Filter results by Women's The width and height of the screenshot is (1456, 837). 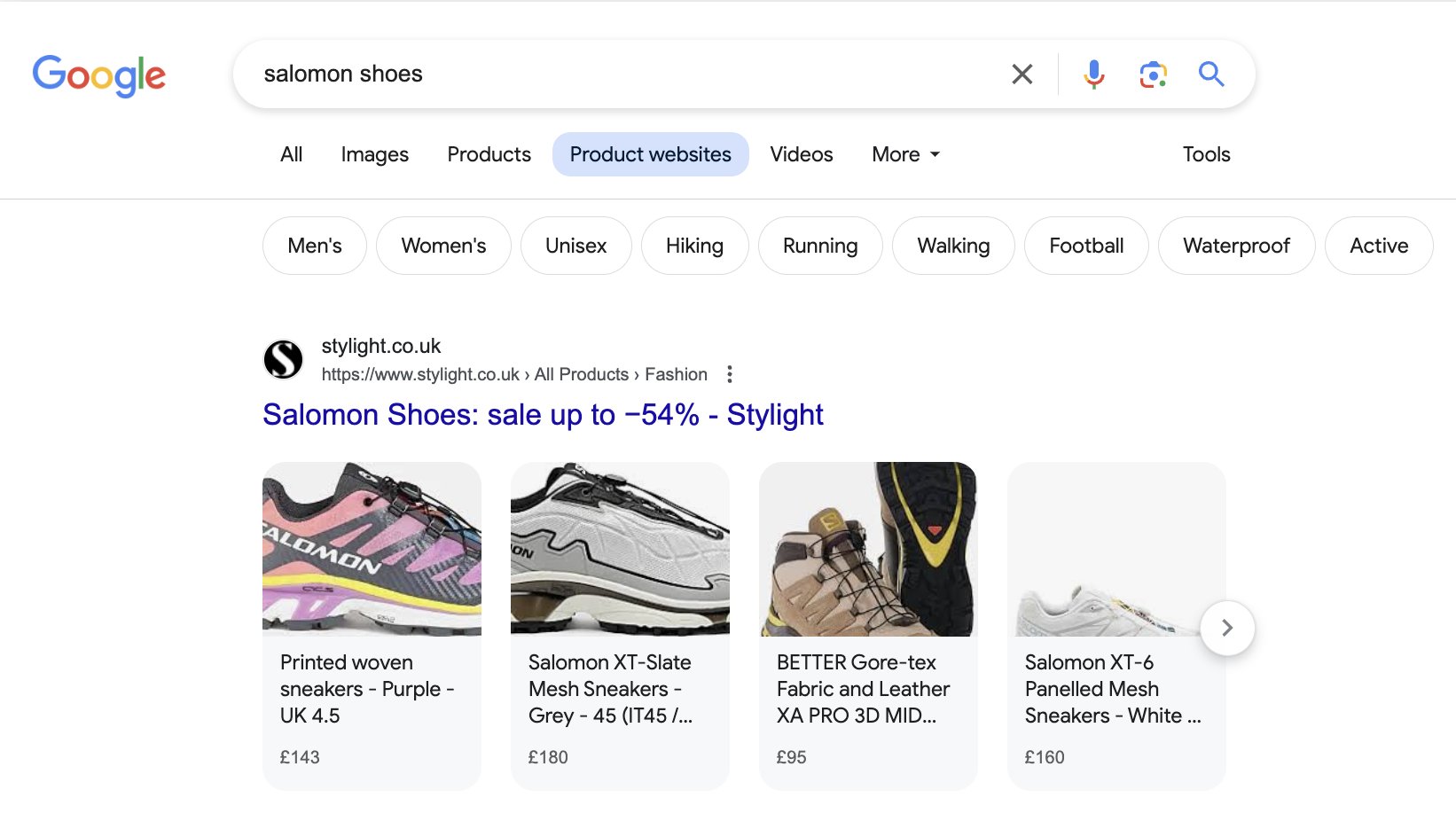(443, 246)
